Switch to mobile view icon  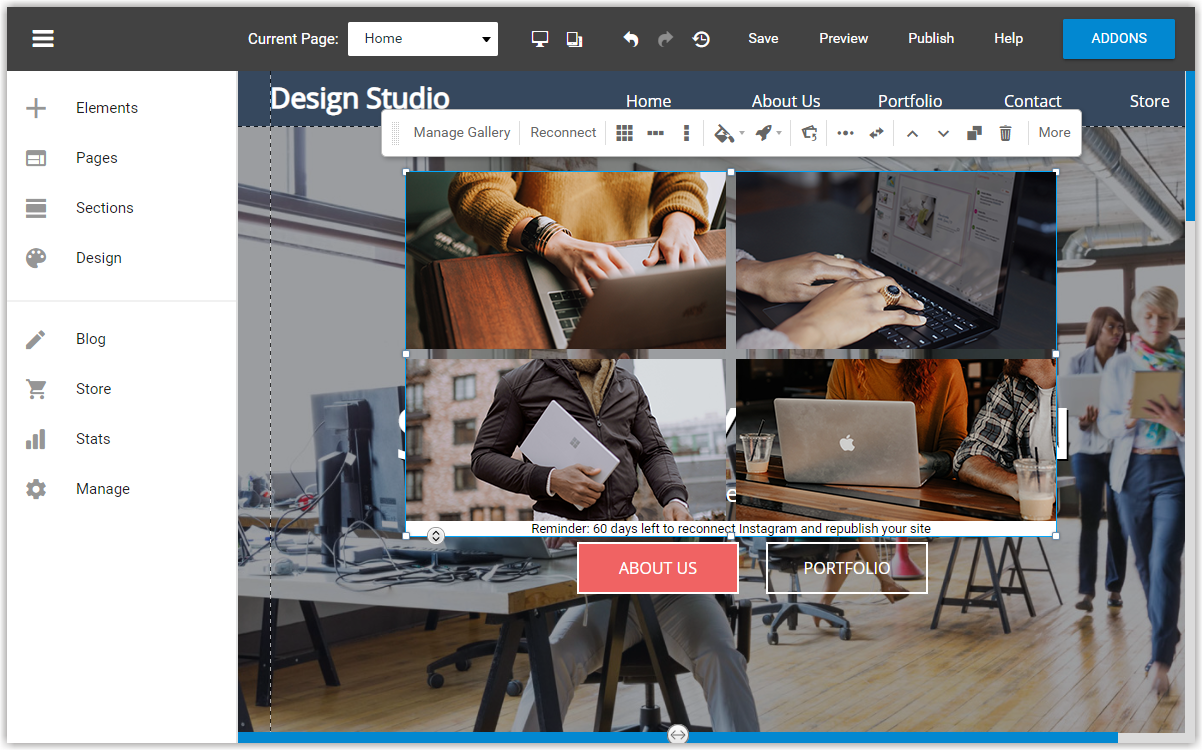pyautogui.click(x=574, y=39)
